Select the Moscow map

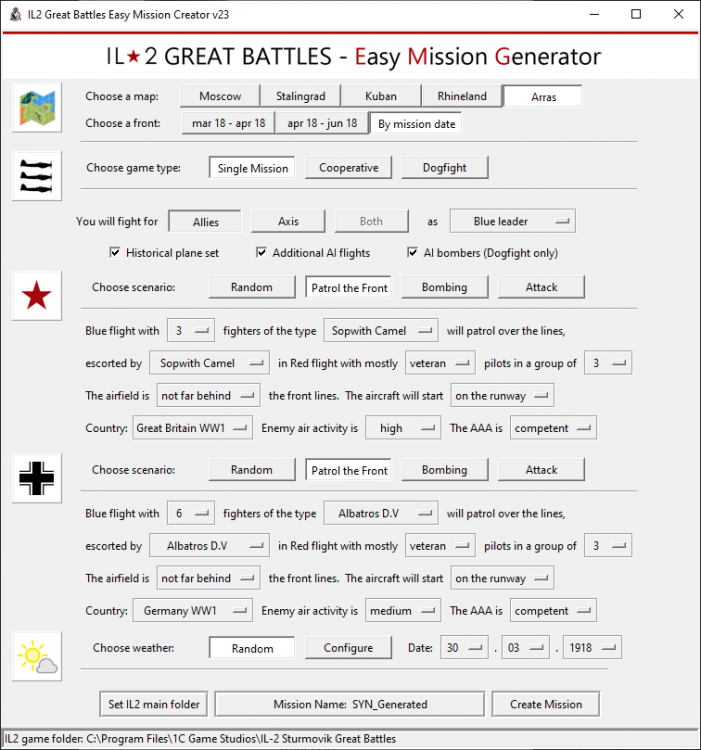coord(220,96)
